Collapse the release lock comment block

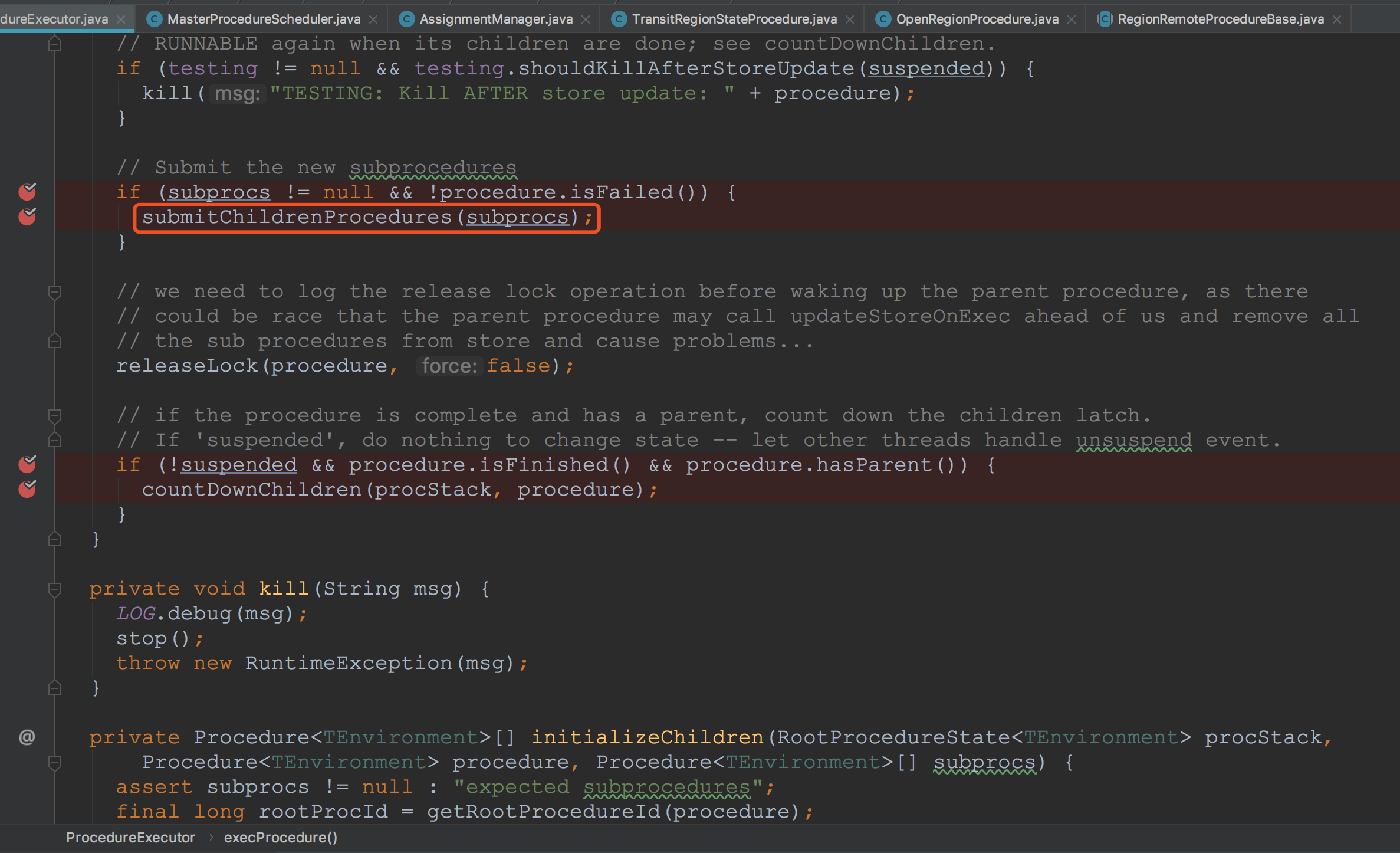click(54, 291)
